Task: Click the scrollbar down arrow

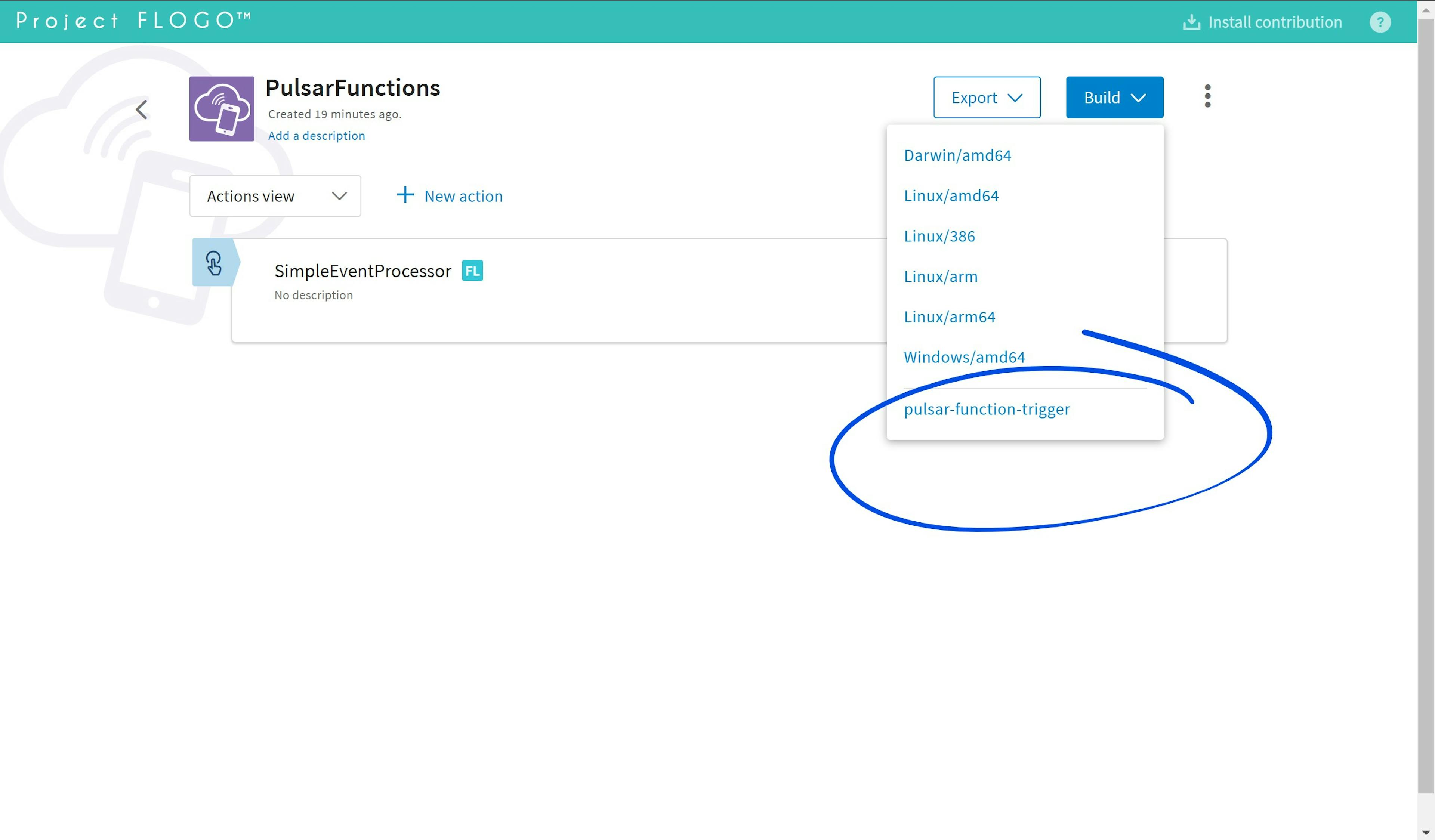Action: click(x=1426, y=833)
